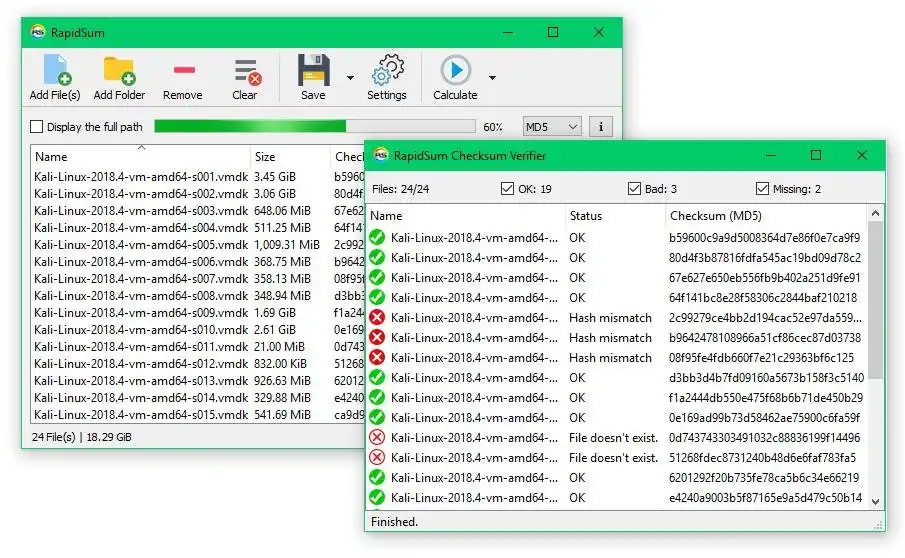Sort by the Status column header
The height and width of the screenshot is (558, 905).
click(585, 216)
